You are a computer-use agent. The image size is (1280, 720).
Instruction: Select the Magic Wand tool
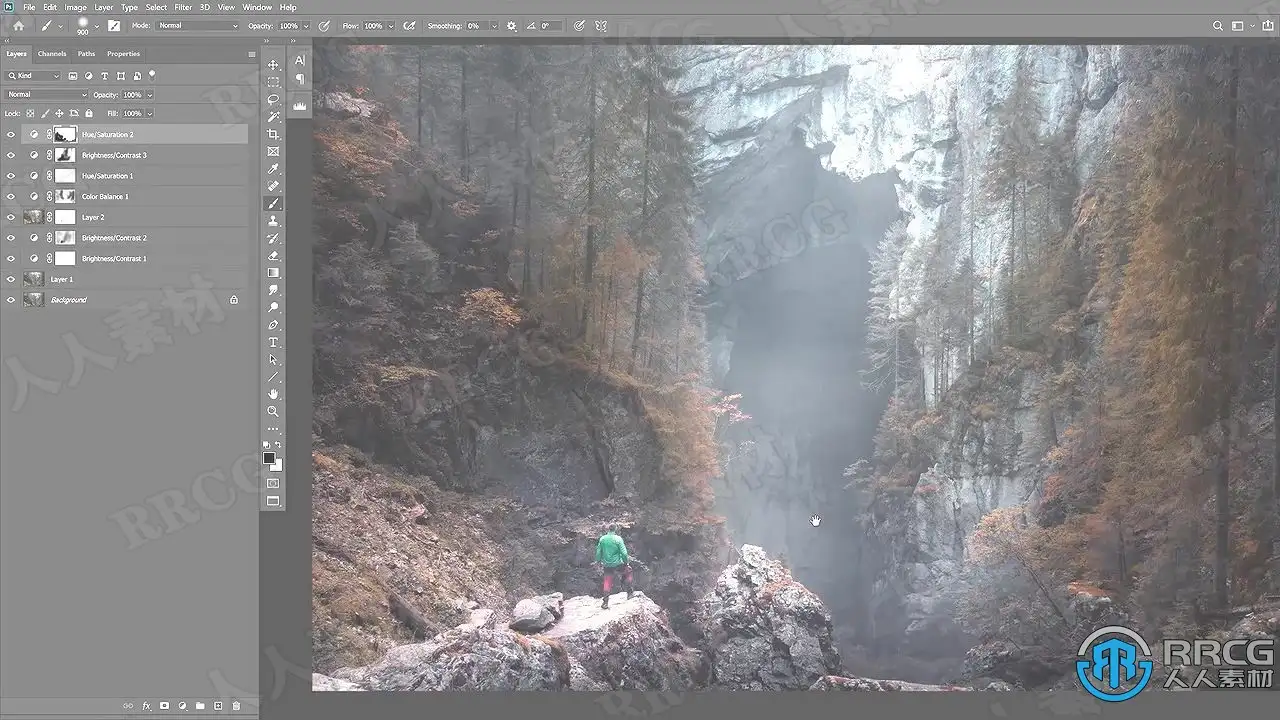click(x=273, y=117)
